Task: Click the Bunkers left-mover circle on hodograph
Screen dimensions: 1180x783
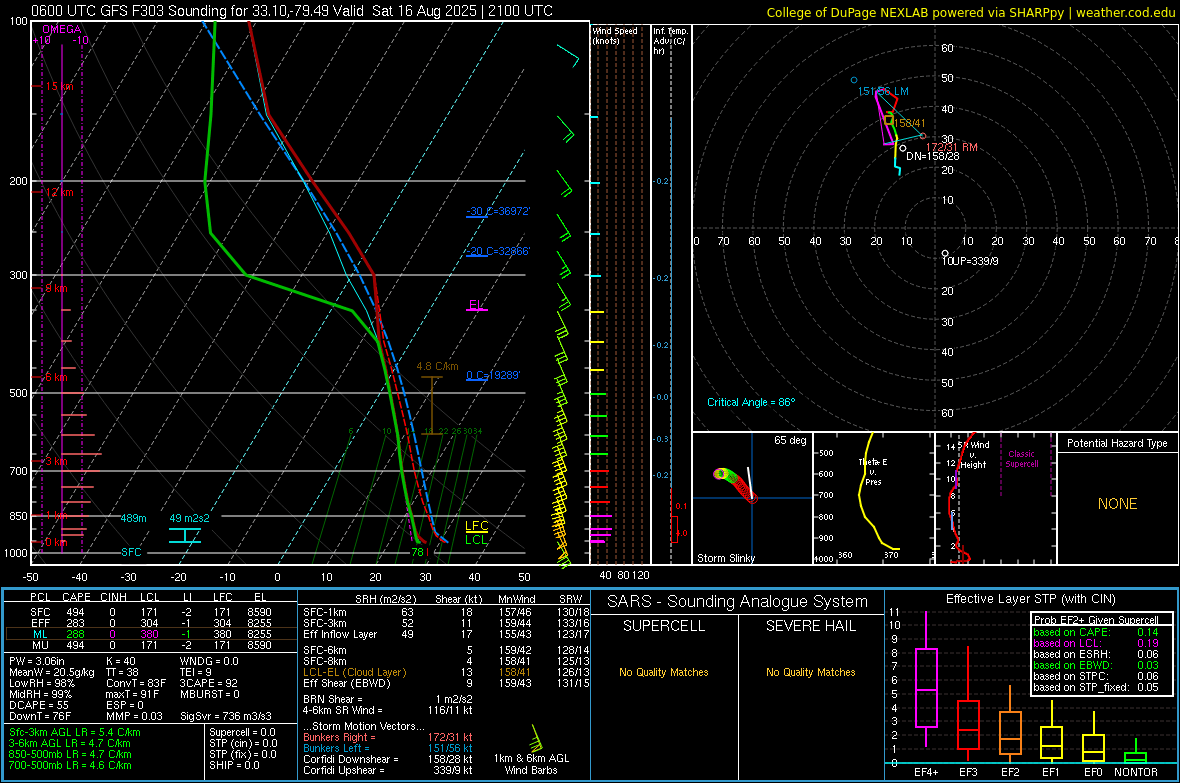Action: coord(854,80)
